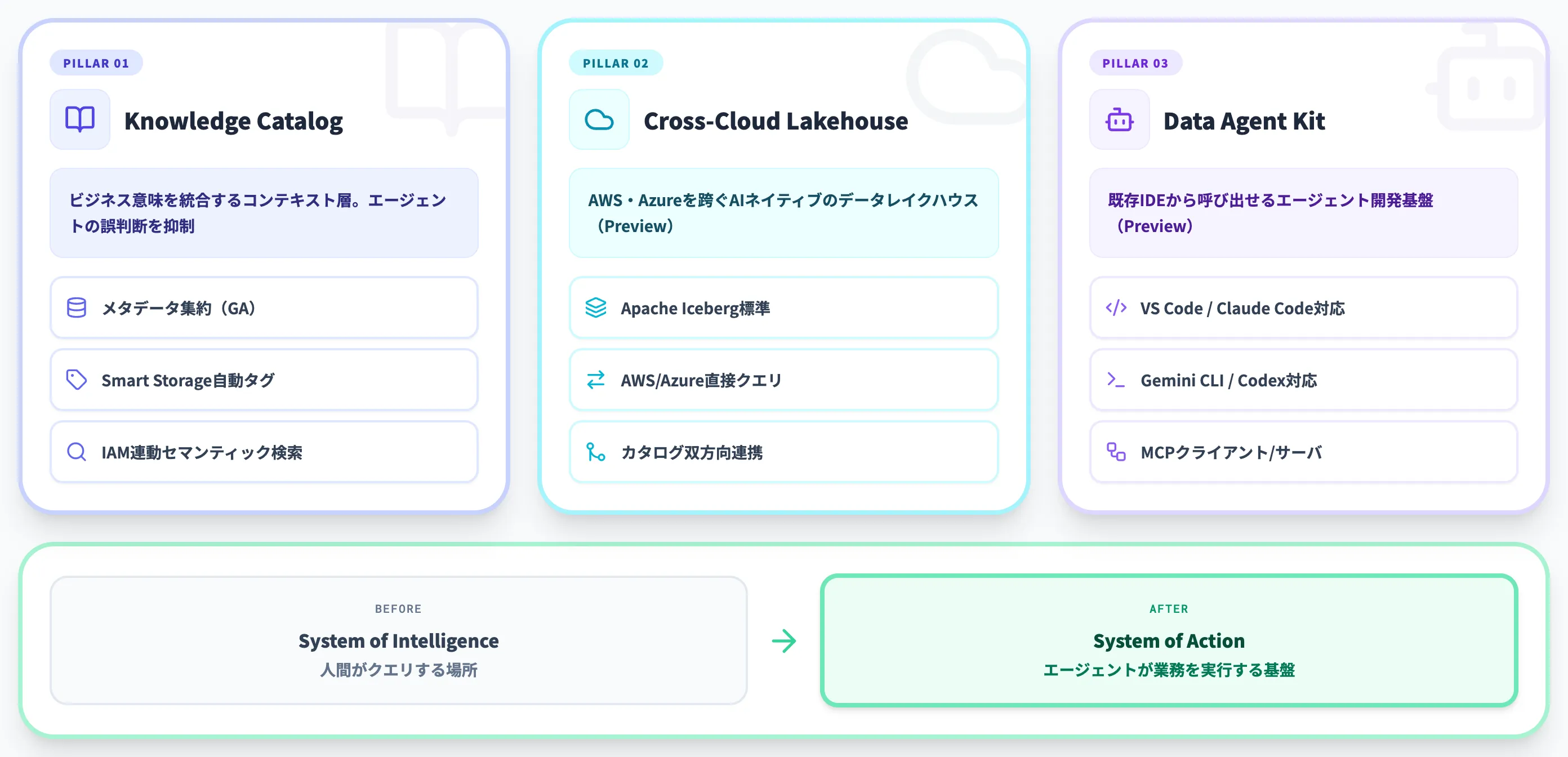Click the code brackets icon for VS Code / Claude Code対応
Screen dimensions: 1568x757
pyautogui.click(x=1116, y=308)
